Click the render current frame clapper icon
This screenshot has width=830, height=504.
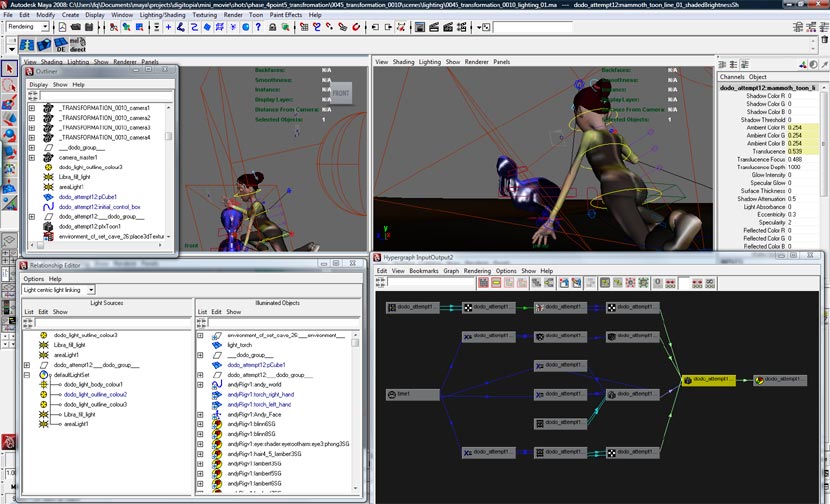(x=434, y=27)
